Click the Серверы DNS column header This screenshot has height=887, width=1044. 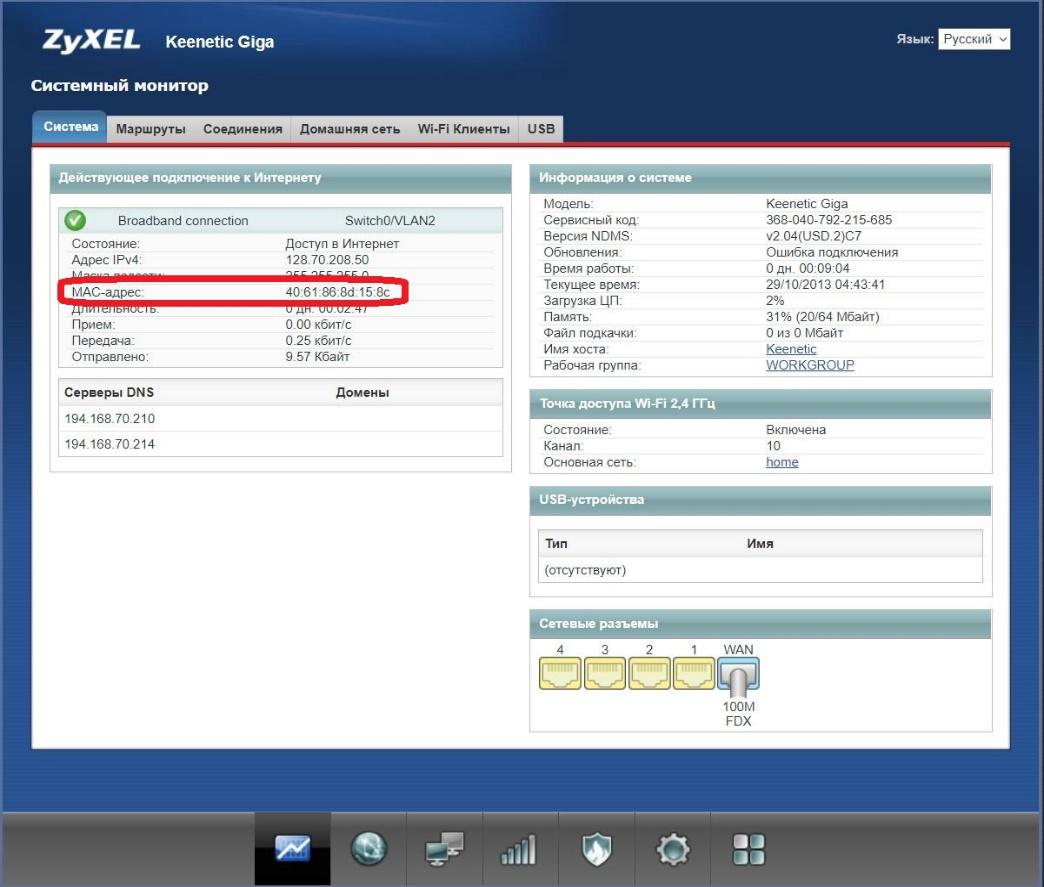109,392
